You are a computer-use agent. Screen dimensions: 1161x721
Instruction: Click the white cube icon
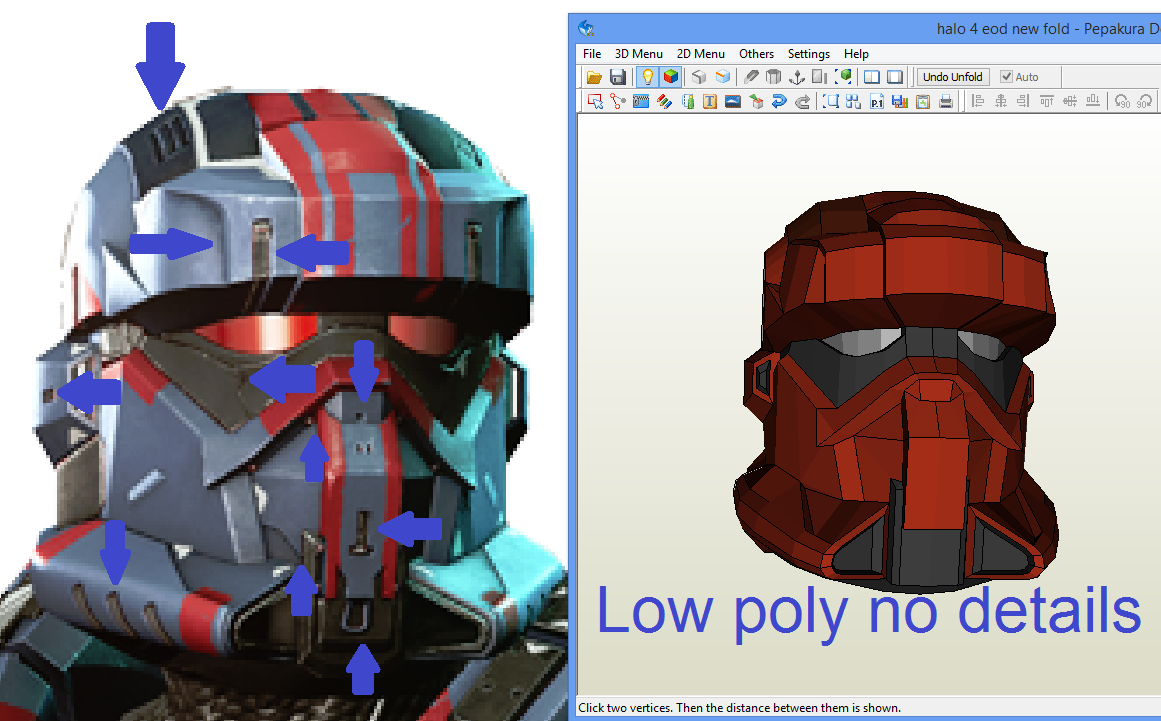699,76
